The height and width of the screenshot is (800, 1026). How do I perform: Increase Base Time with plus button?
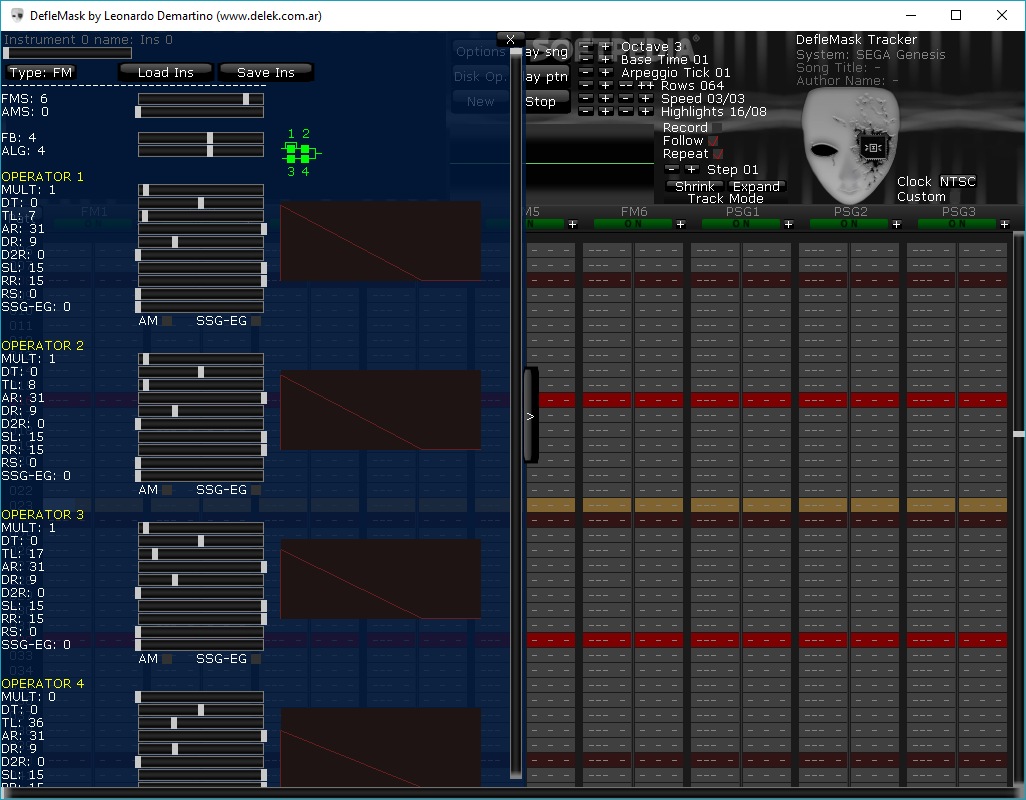pos(605,60)
